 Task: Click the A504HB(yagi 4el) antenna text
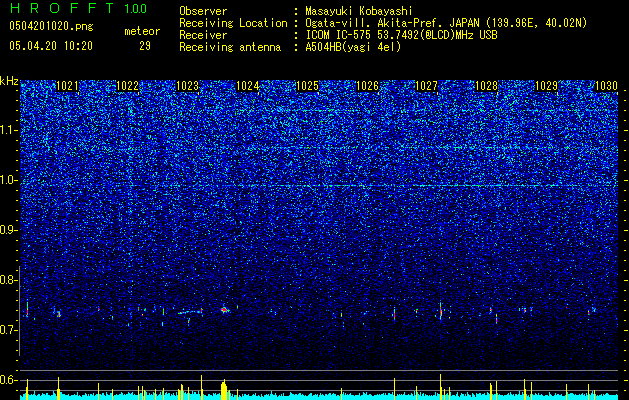click(353, 47)
